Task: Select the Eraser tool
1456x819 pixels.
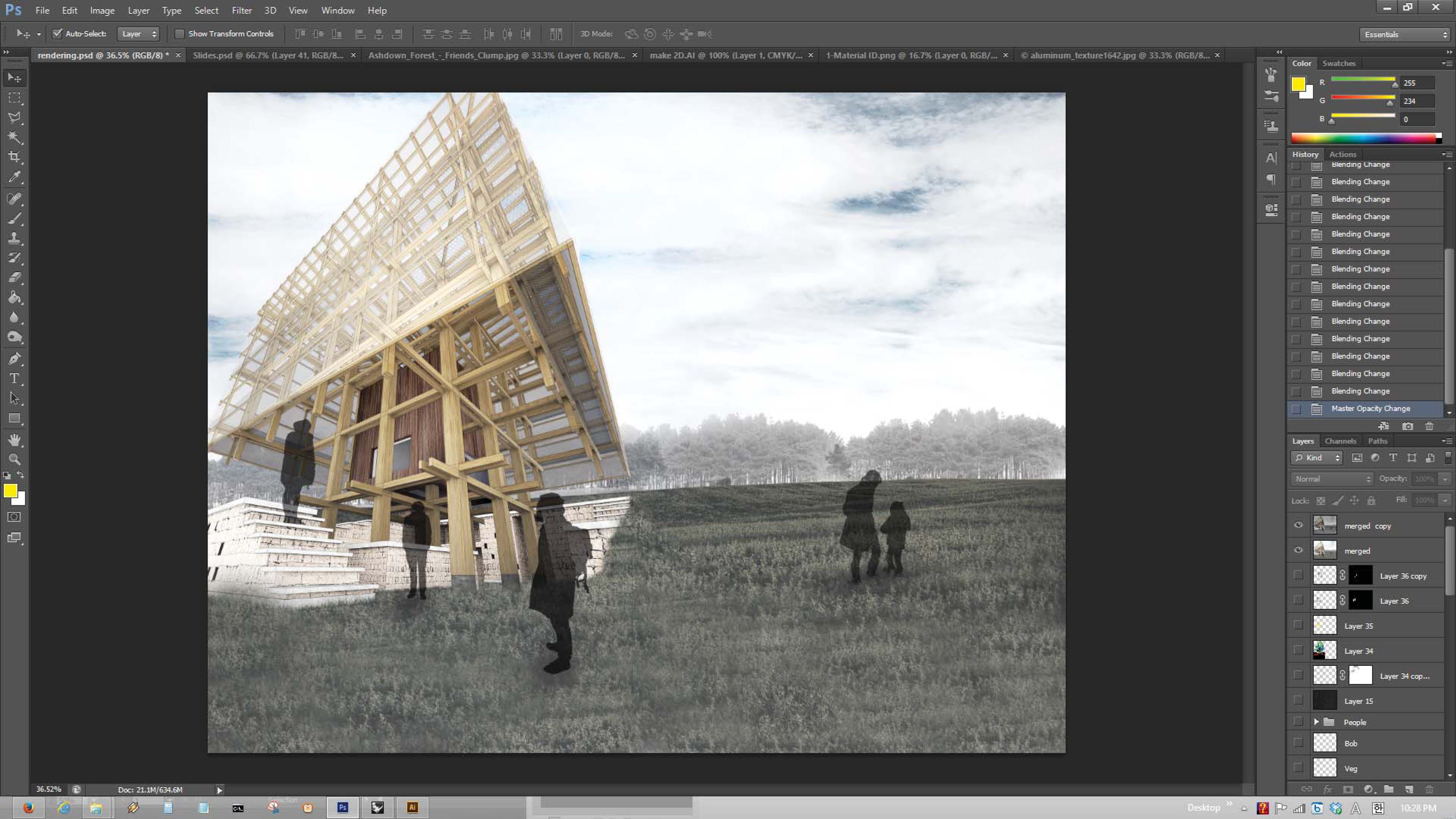Action: [x=15, y=278]
